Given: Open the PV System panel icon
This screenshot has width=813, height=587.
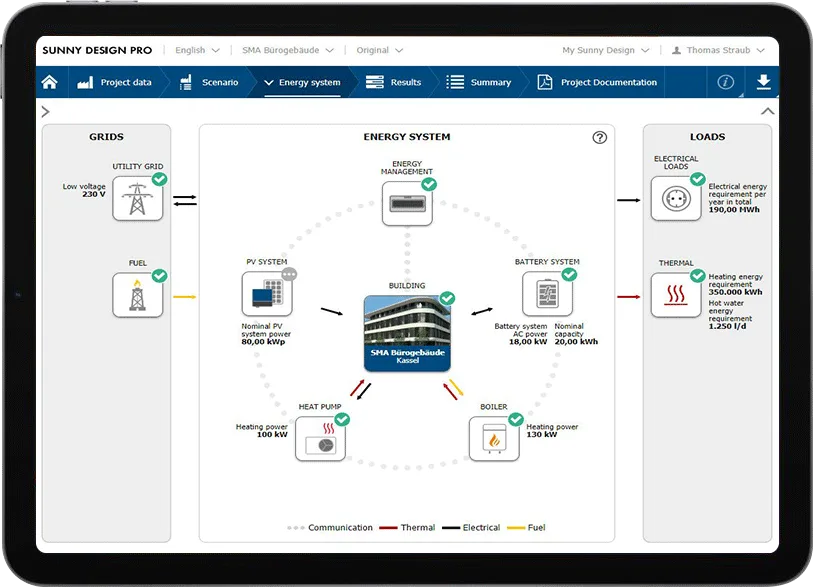Looking at the screenshot, I should coord(267,294).
